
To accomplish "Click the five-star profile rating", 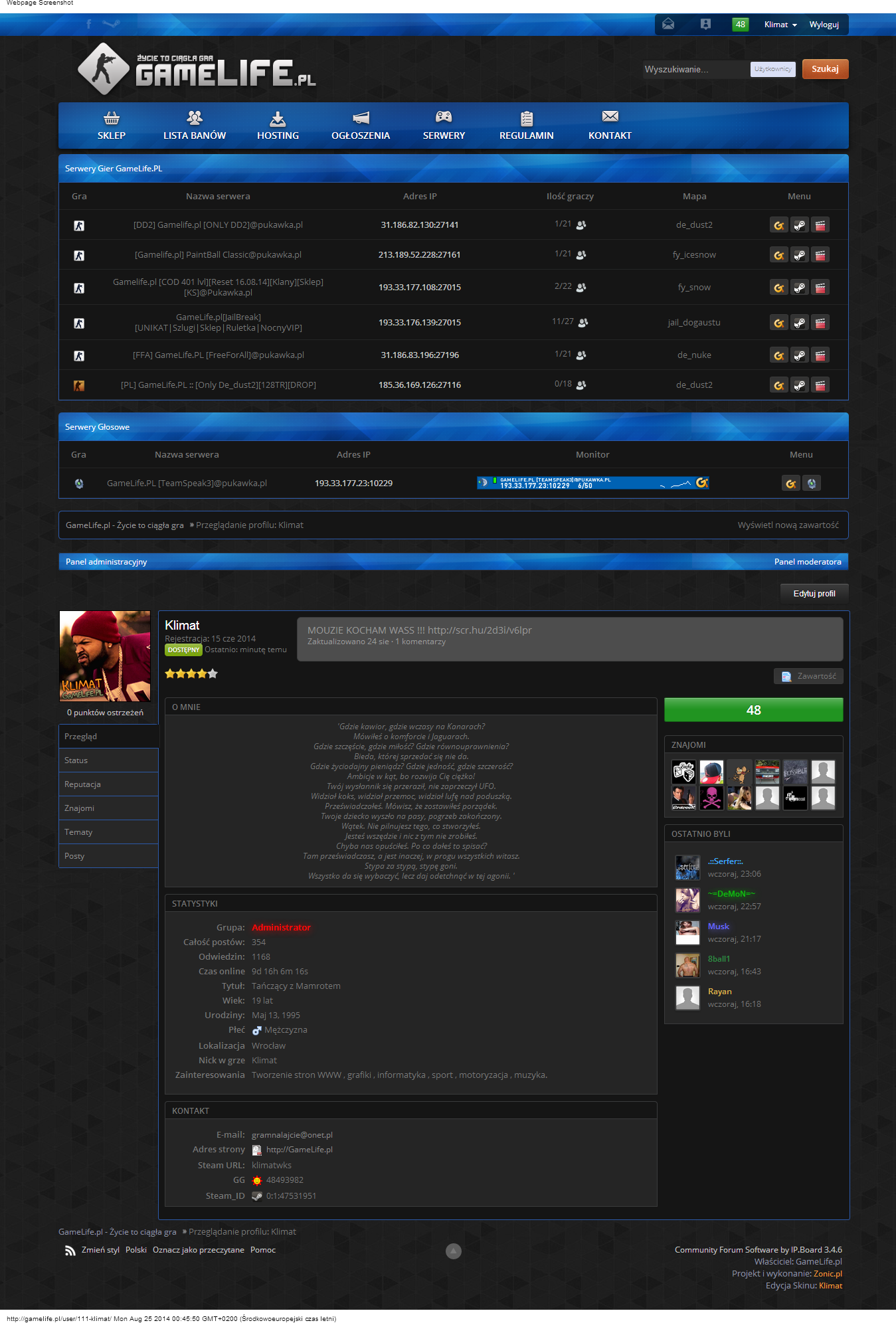I will click(x=191, y=673).
